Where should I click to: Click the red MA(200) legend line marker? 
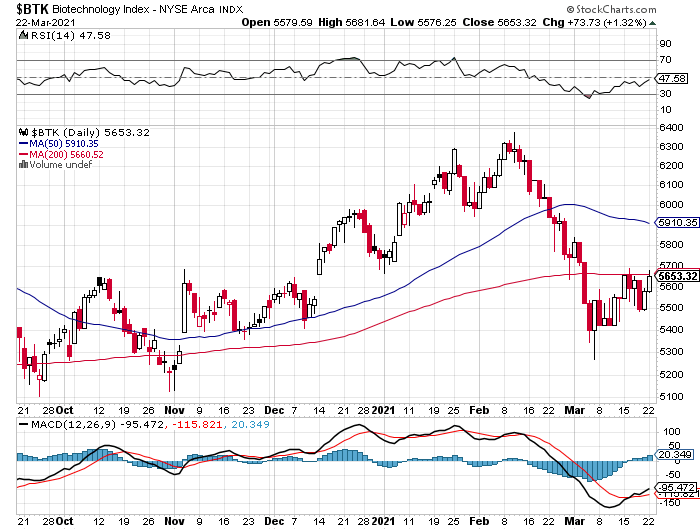click(24, 154)
